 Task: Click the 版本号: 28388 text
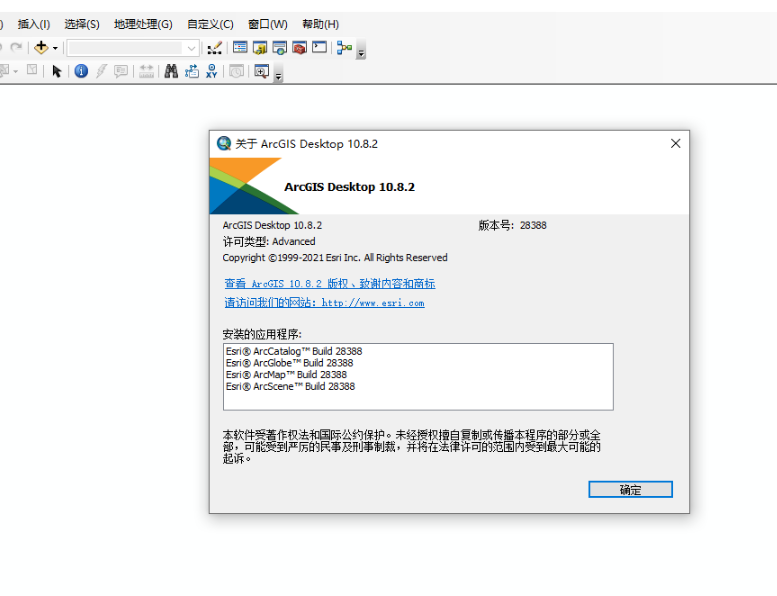click(512, 225)
